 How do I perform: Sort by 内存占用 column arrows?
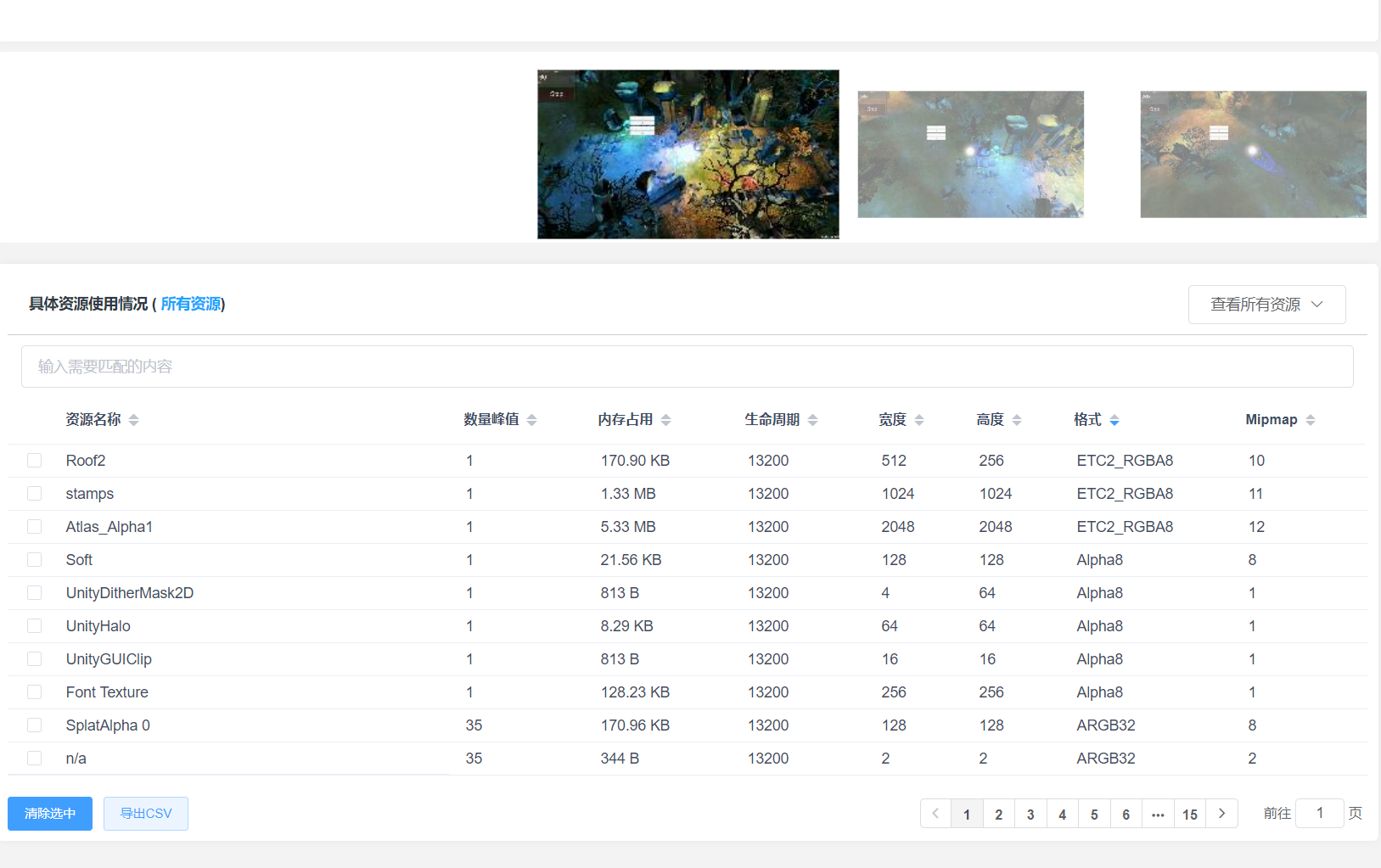[665, 420]
